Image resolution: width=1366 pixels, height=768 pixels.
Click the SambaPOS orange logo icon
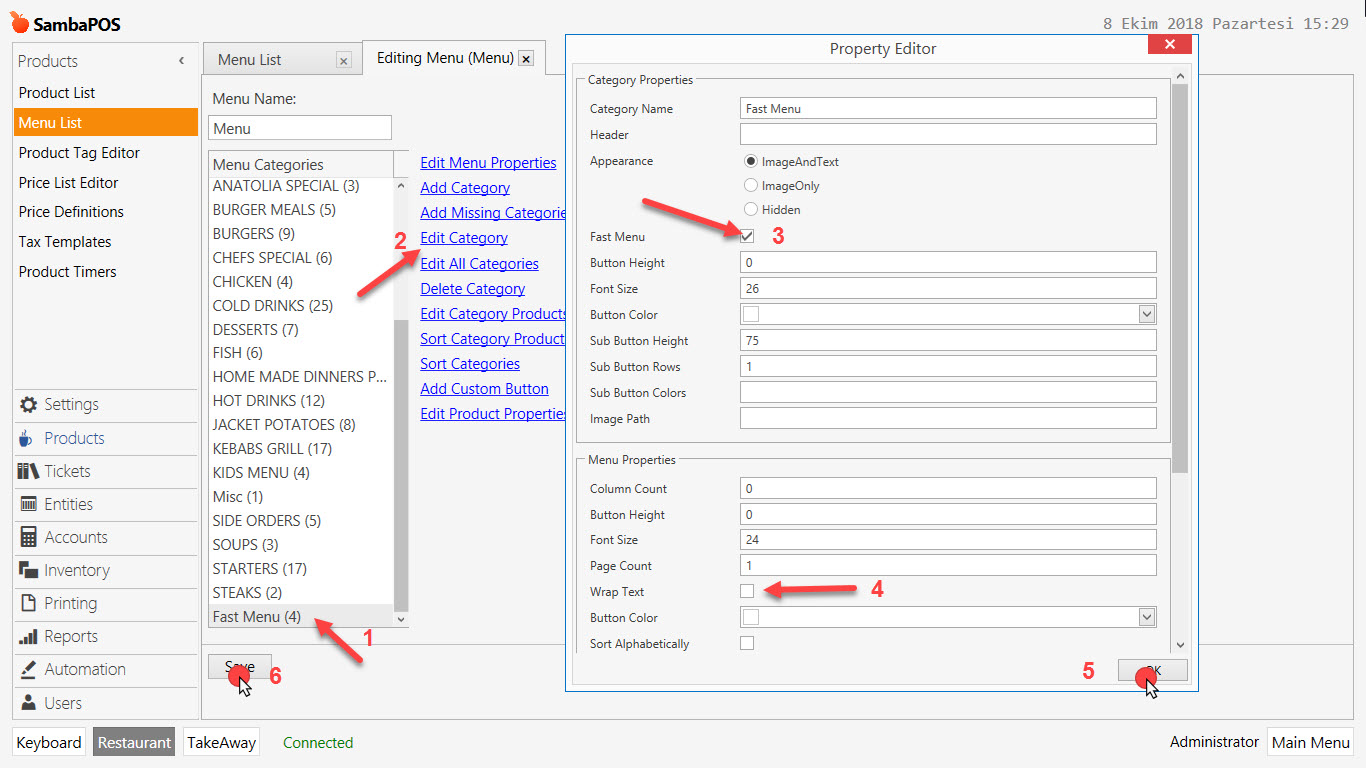pyautogui.click(x=20, y=23)
